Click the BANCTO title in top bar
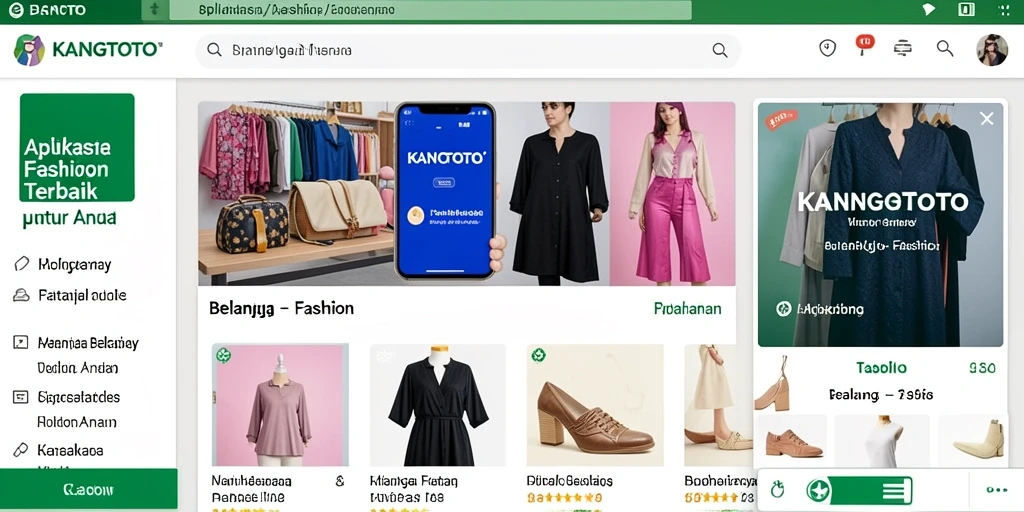 pyautogui.click(x=57, y=10)
